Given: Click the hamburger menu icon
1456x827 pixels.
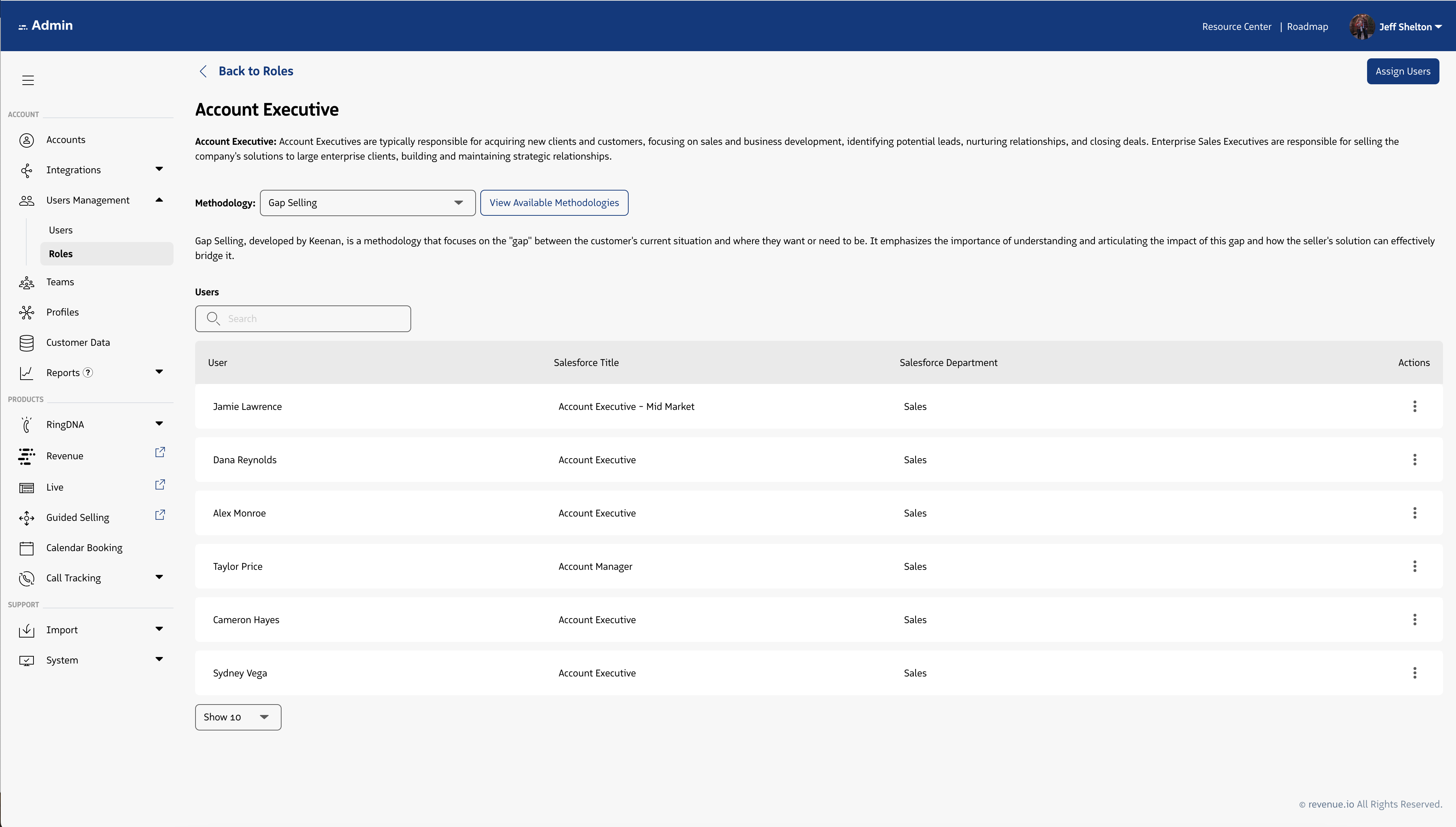Looking at the screenshot, I should click(x=28, y=80).
